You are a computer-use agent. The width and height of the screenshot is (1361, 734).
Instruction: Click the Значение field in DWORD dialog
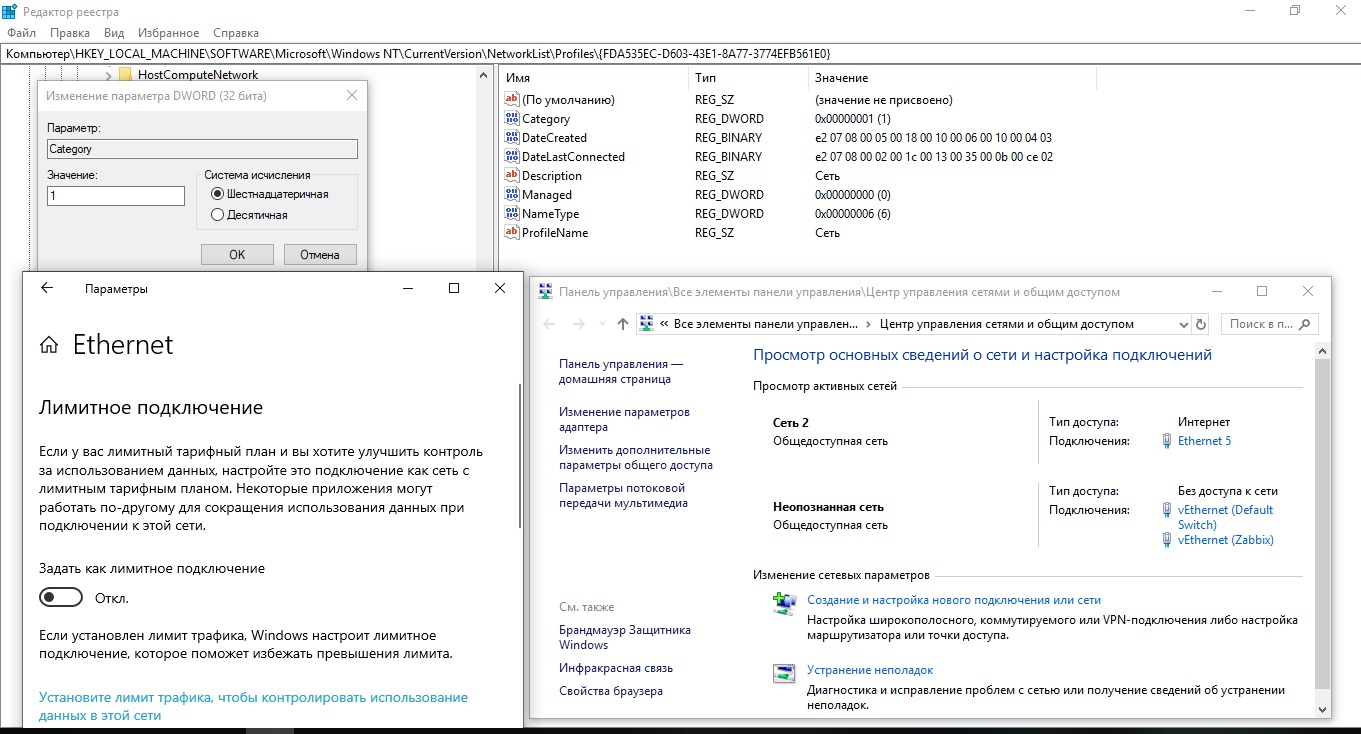(116, 196)
